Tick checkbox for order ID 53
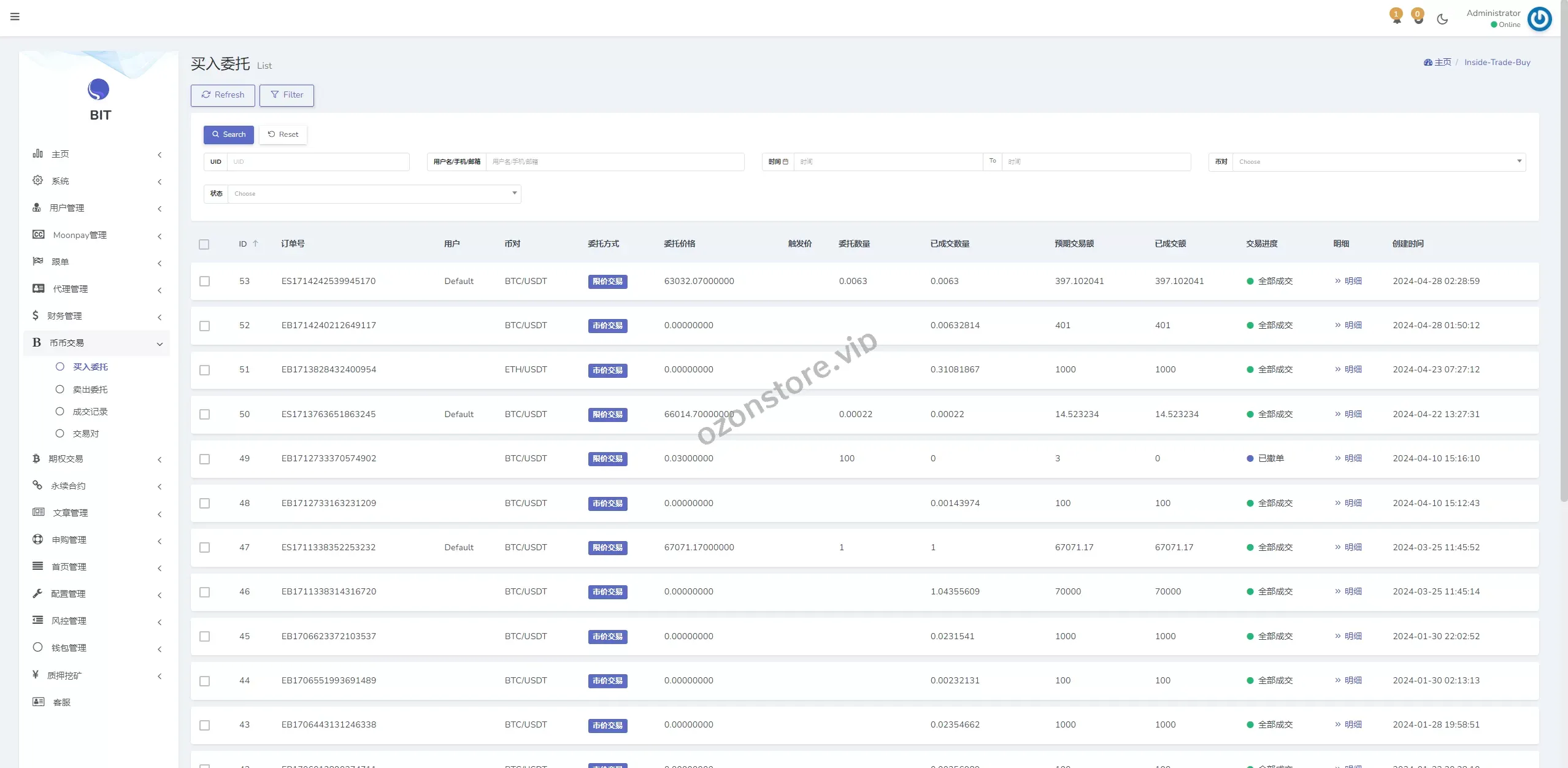Image resolution: width=1568 pixels, height=768 pixels. 204,281
